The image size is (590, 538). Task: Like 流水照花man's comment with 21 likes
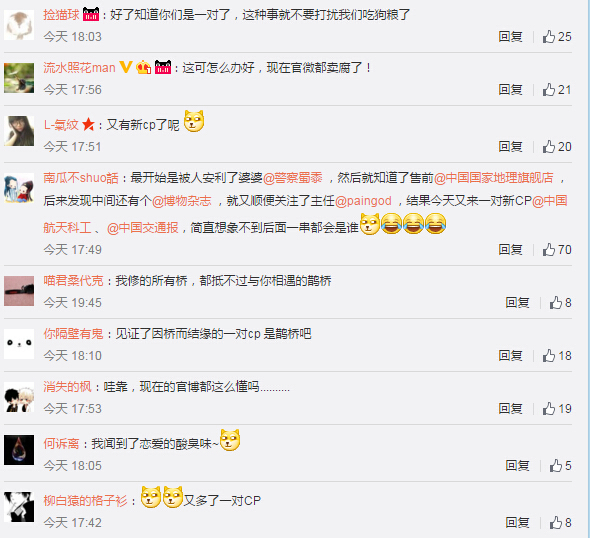click(x=557, y=90)
